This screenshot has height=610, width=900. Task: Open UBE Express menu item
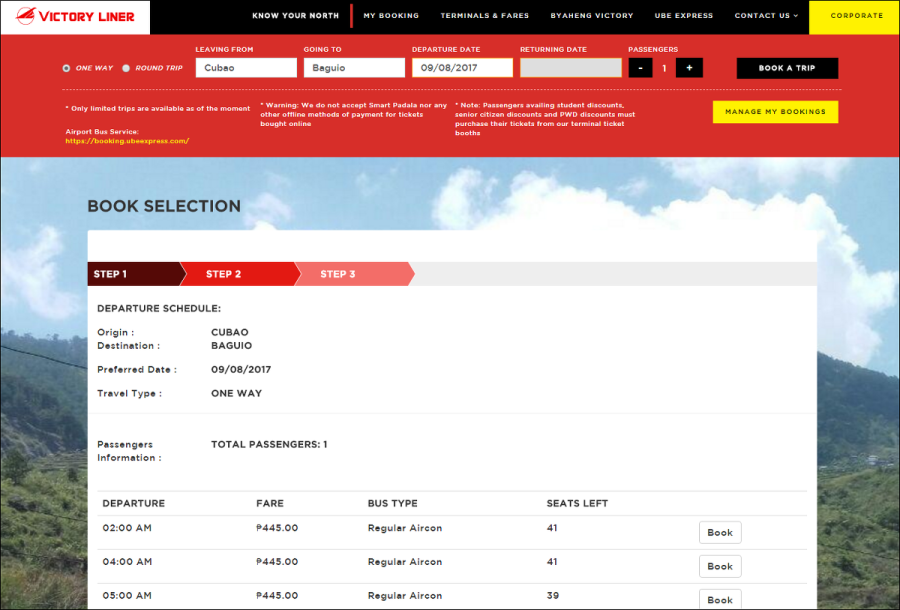pyautogui.click(x=684, y=16)
